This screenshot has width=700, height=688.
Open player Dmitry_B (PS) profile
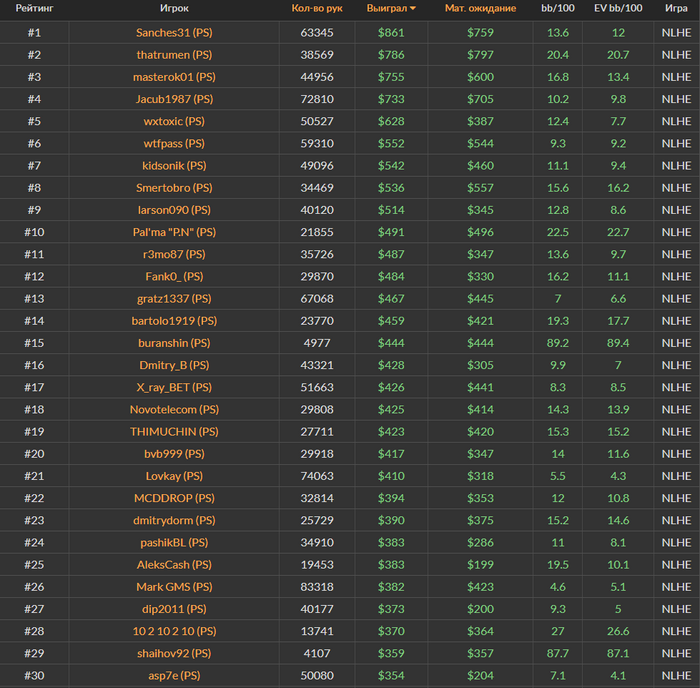(174, 365)
